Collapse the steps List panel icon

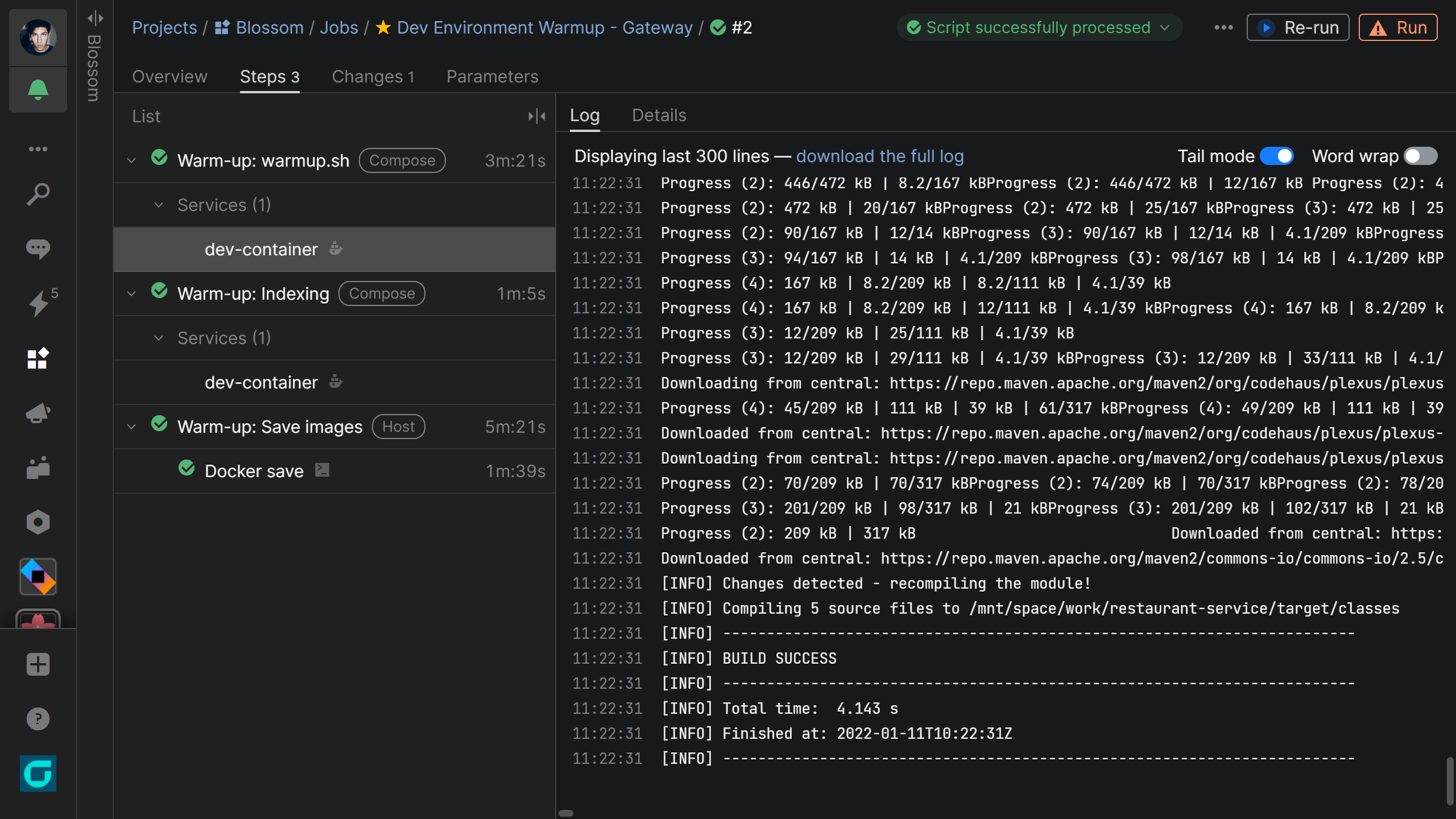click(537, 117)
